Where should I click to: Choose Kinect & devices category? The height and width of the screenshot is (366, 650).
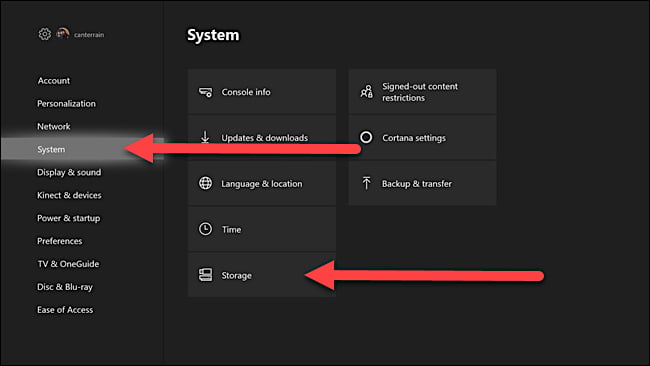pyautogui.click(x=69, y=195)
